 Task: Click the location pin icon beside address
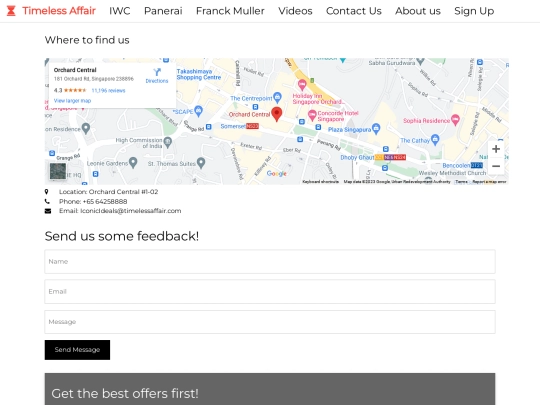coord(46,192)
